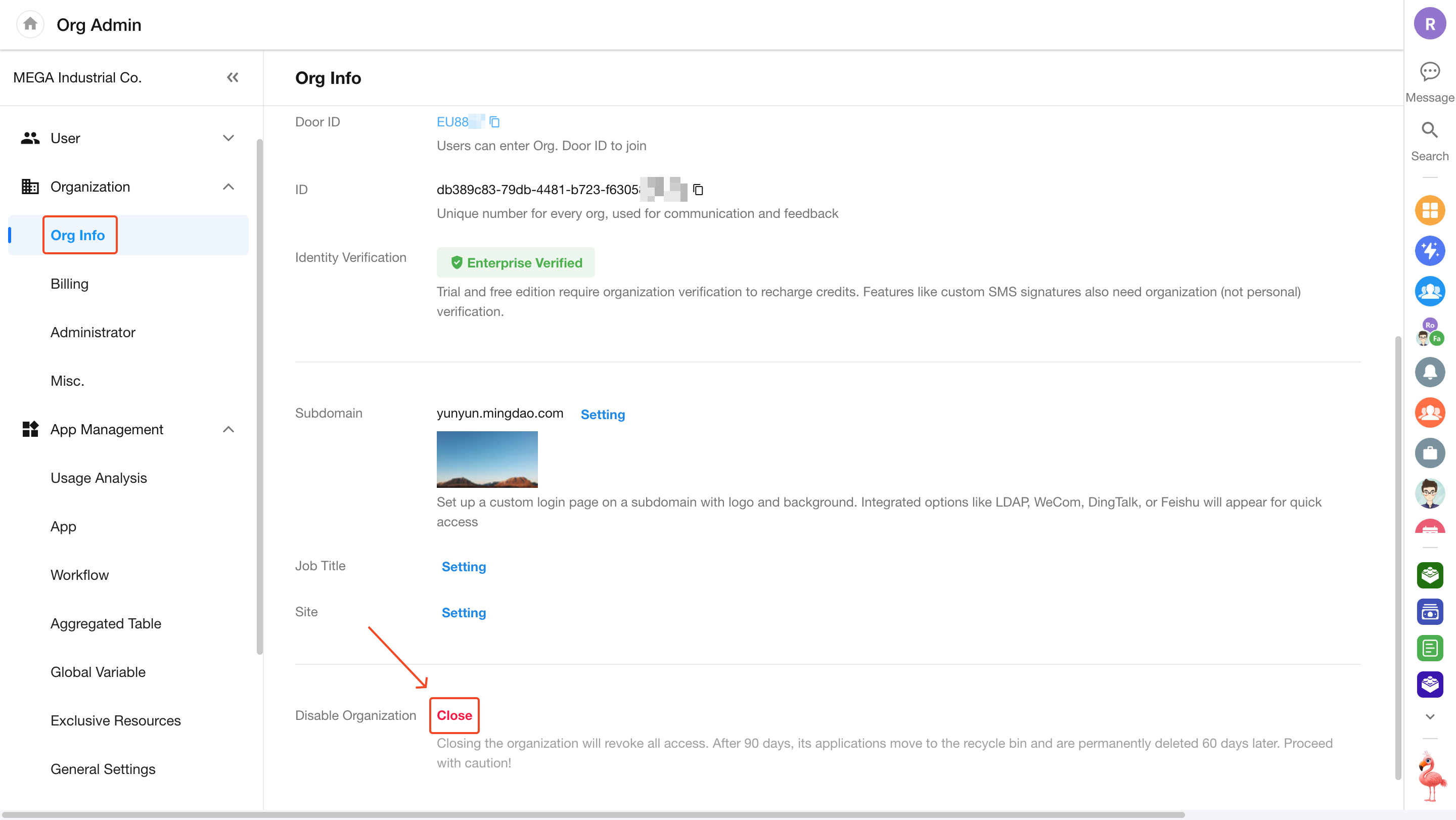Open the Billing menu item

[x=70, y=284]
